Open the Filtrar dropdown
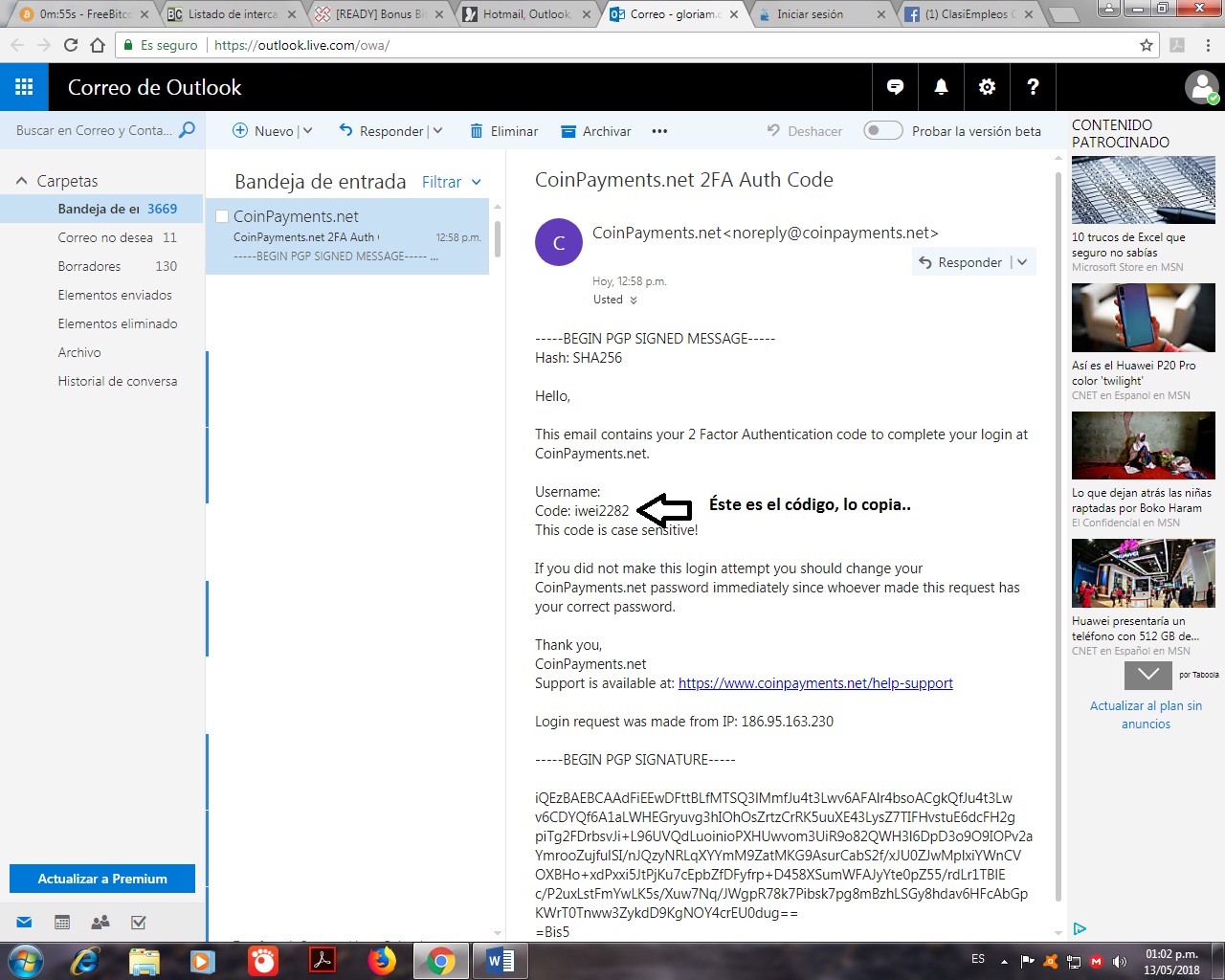 click(x=452, y=182)
